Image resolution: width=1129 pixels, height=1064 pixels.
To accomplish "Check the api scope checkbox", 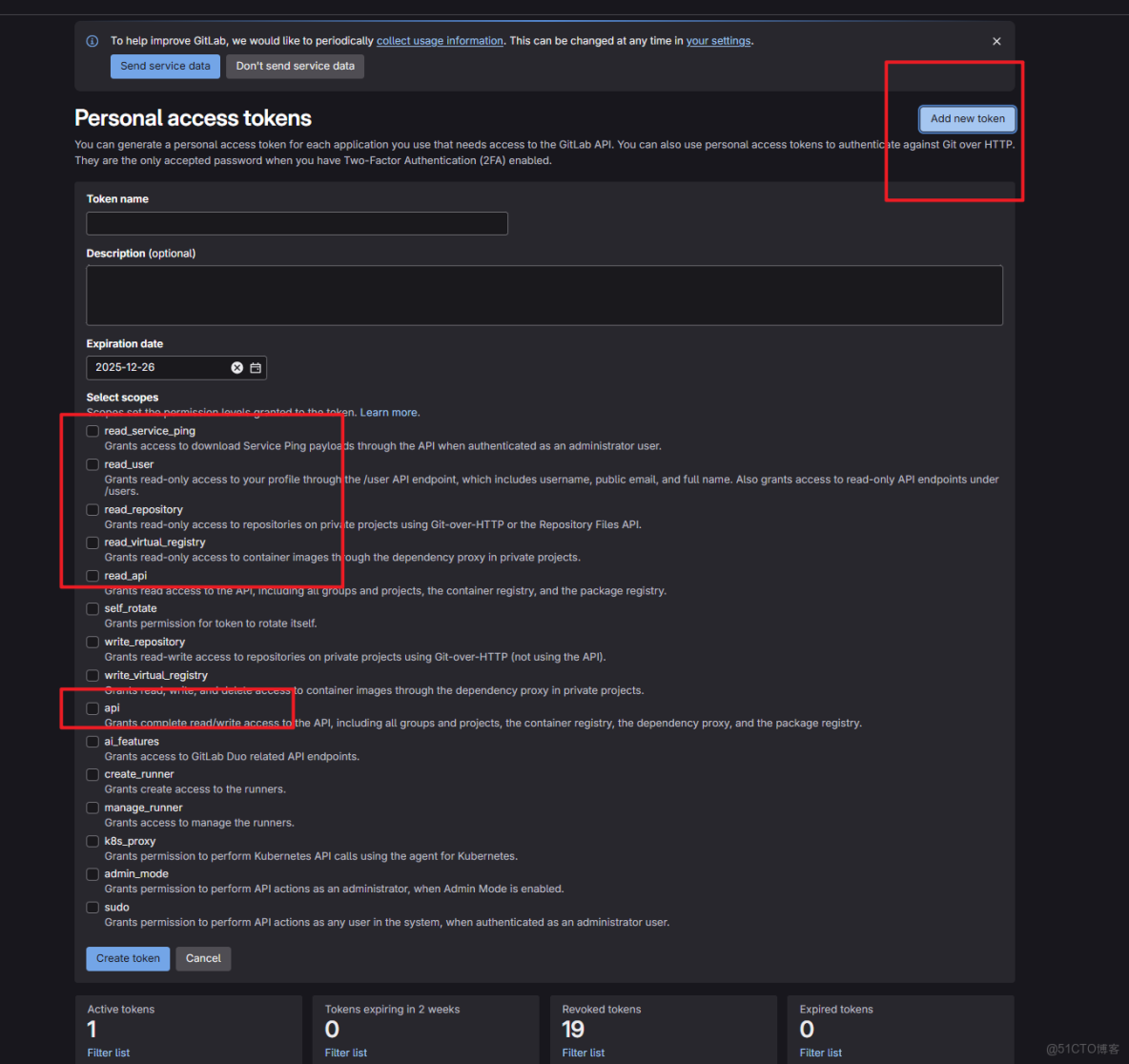I will [92, 707].
